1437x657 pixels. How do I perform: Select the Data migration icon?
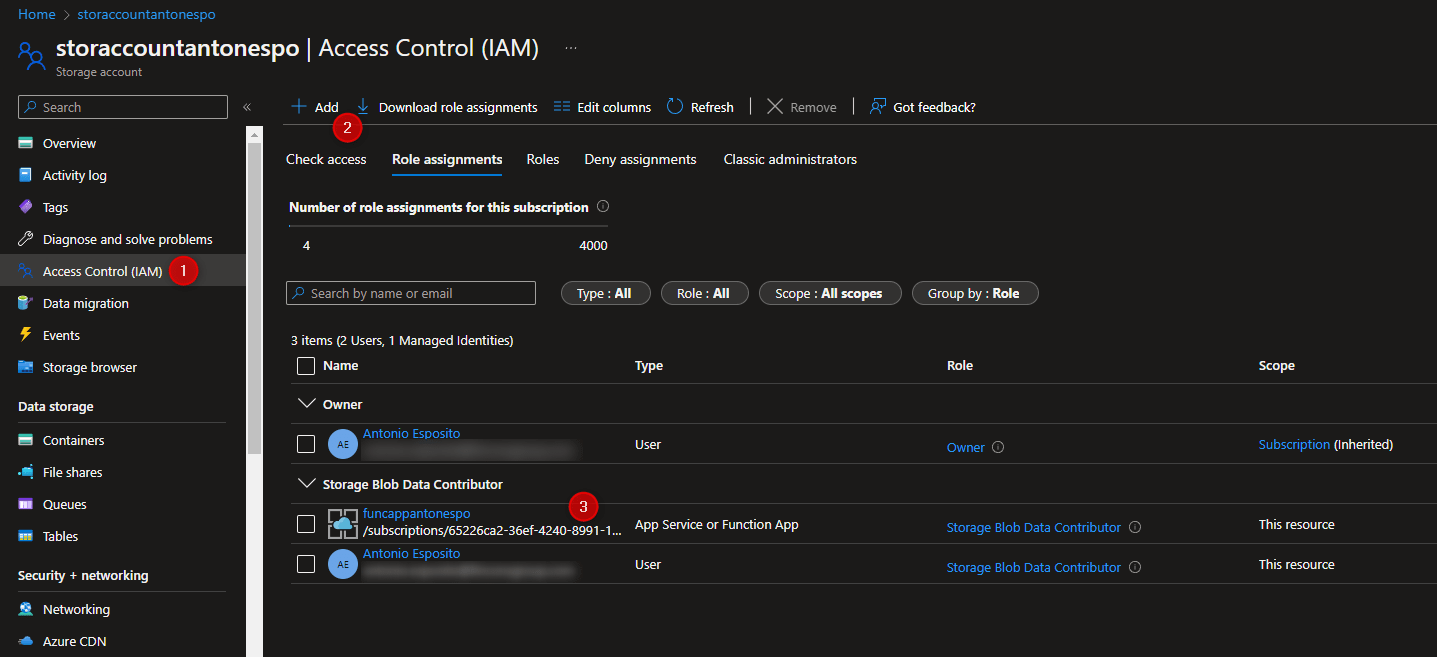tap(29, 303)
